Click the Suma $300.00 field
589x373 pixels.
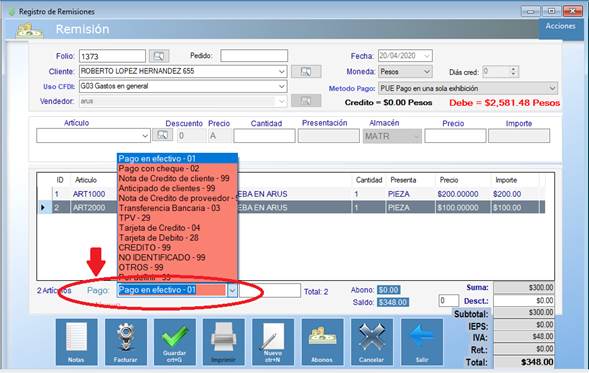[524, 288]
